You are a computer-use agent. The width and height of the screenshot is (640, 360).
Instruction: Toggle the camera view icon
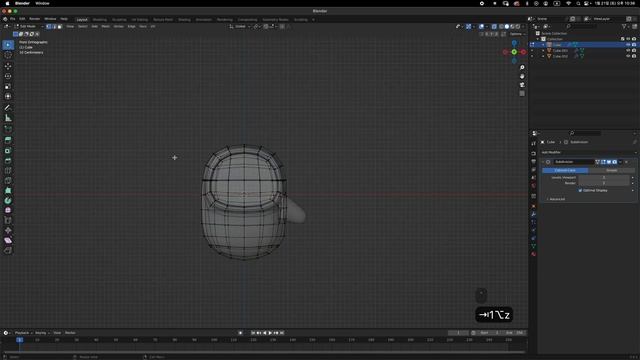point(522,85)
